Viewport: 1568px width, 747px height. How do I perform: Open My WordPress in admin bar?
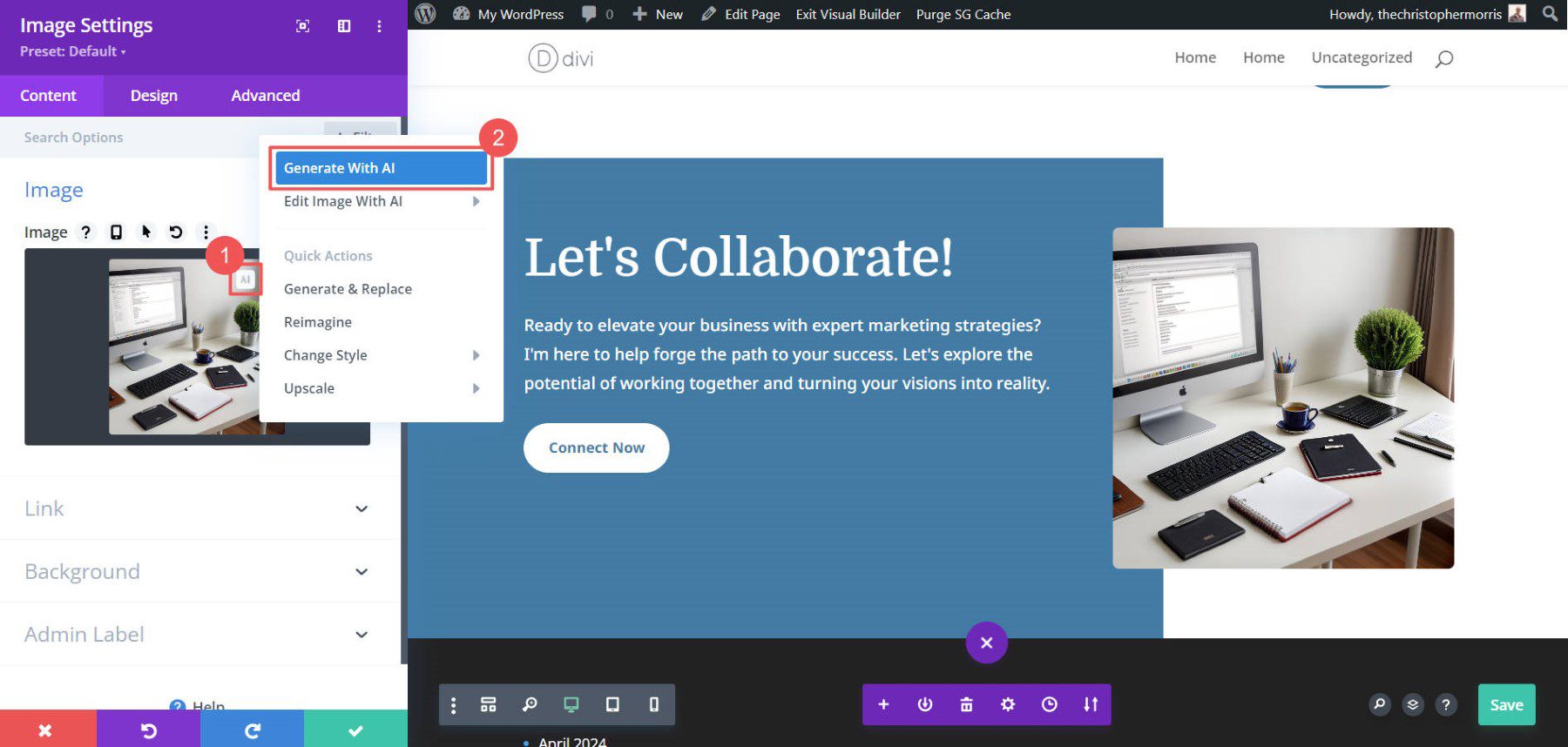tap(509, 14)
